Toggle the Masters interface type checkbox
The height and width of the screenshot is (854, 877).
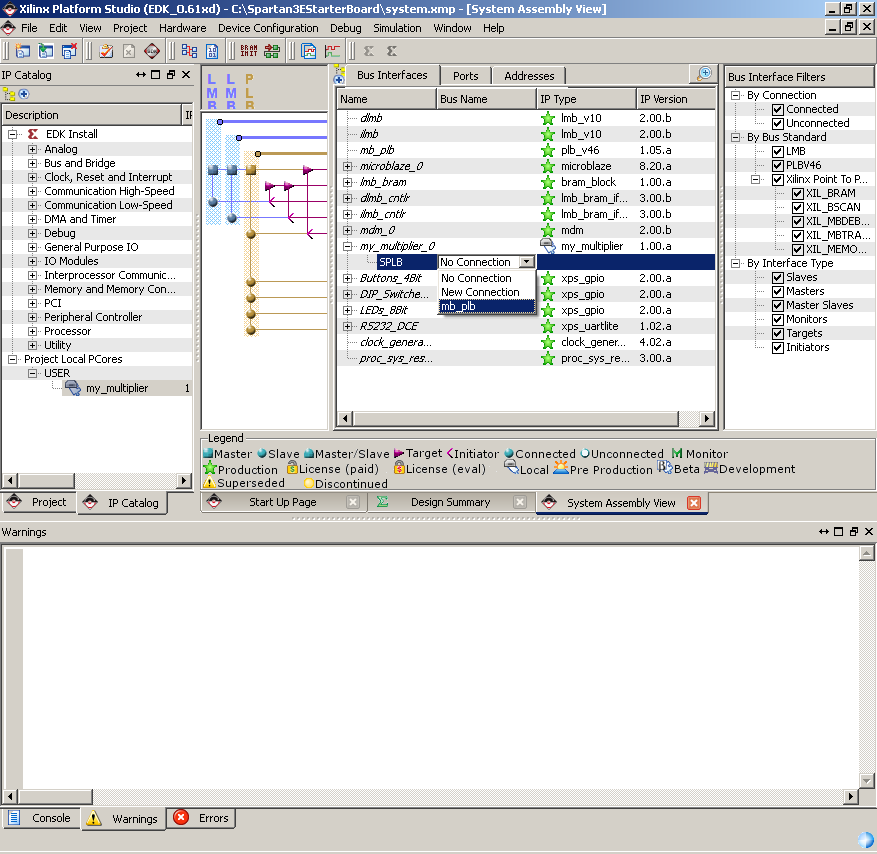coord(777,291)
